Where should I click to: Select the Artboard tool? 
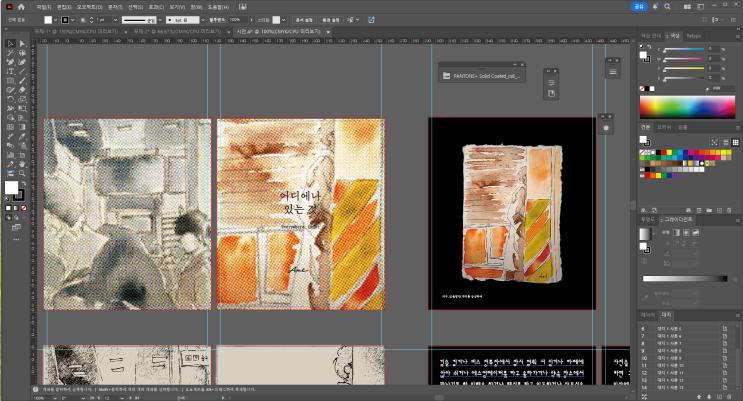(x=22, y=155)
